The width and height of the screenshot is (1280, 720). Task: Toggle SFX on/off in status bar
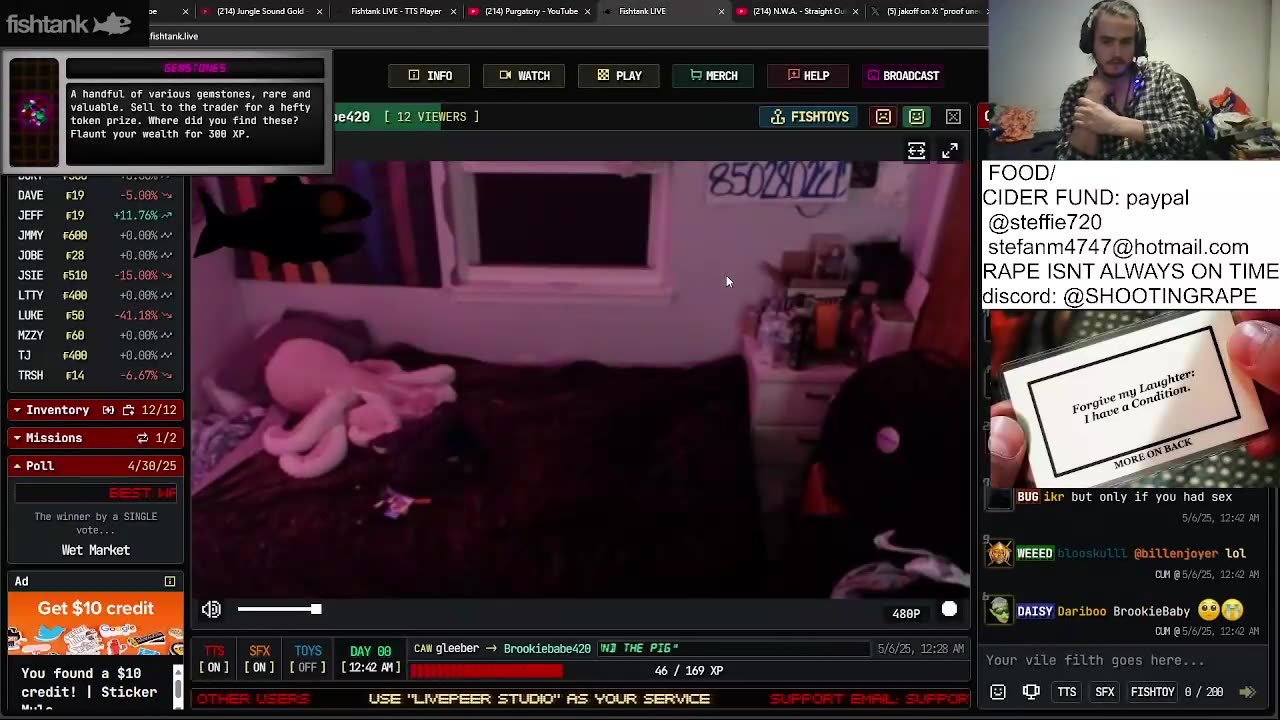point(259,659)
